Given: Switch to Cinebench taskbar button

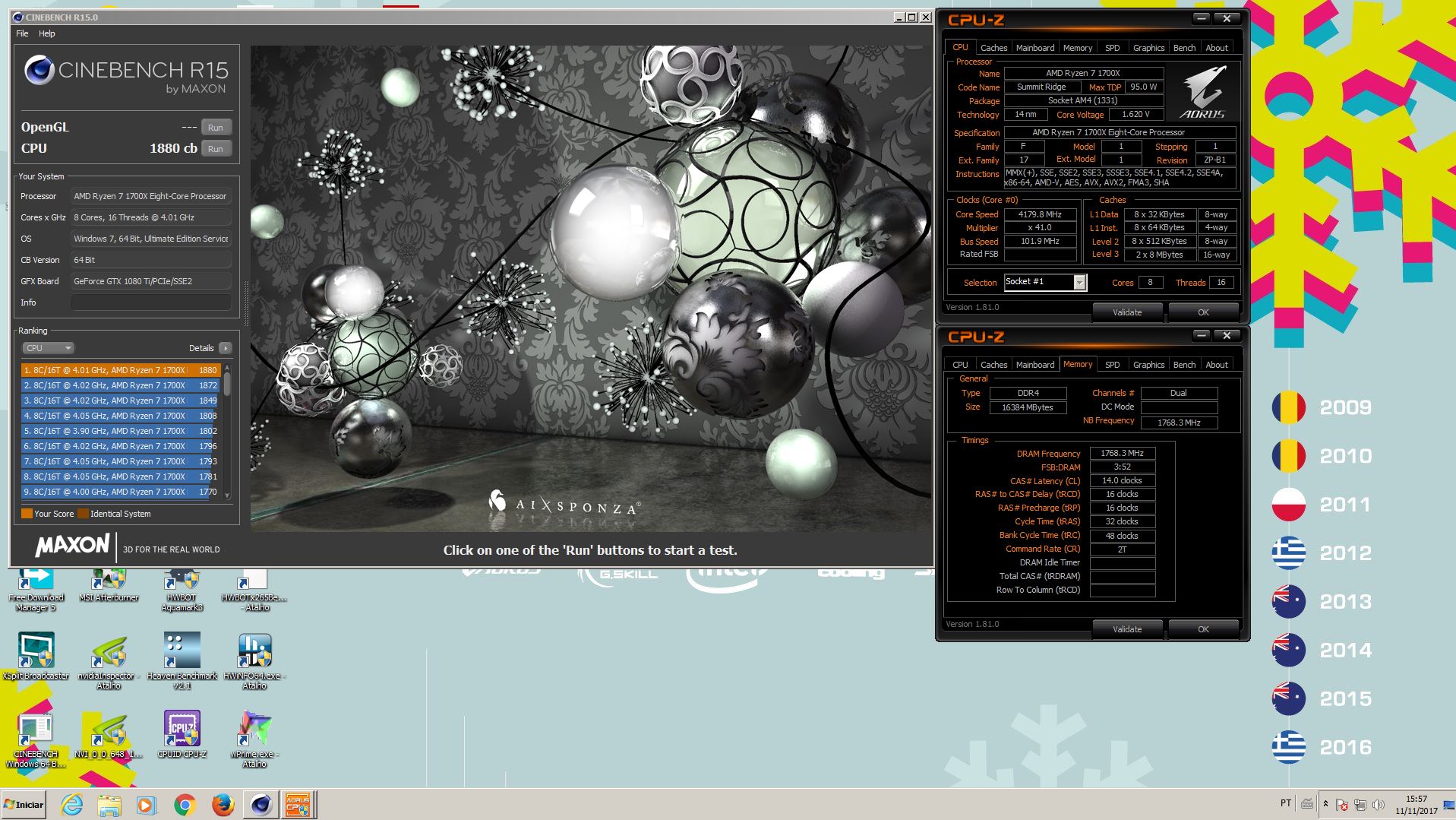Looking at the screenshot, I should 261,804.
